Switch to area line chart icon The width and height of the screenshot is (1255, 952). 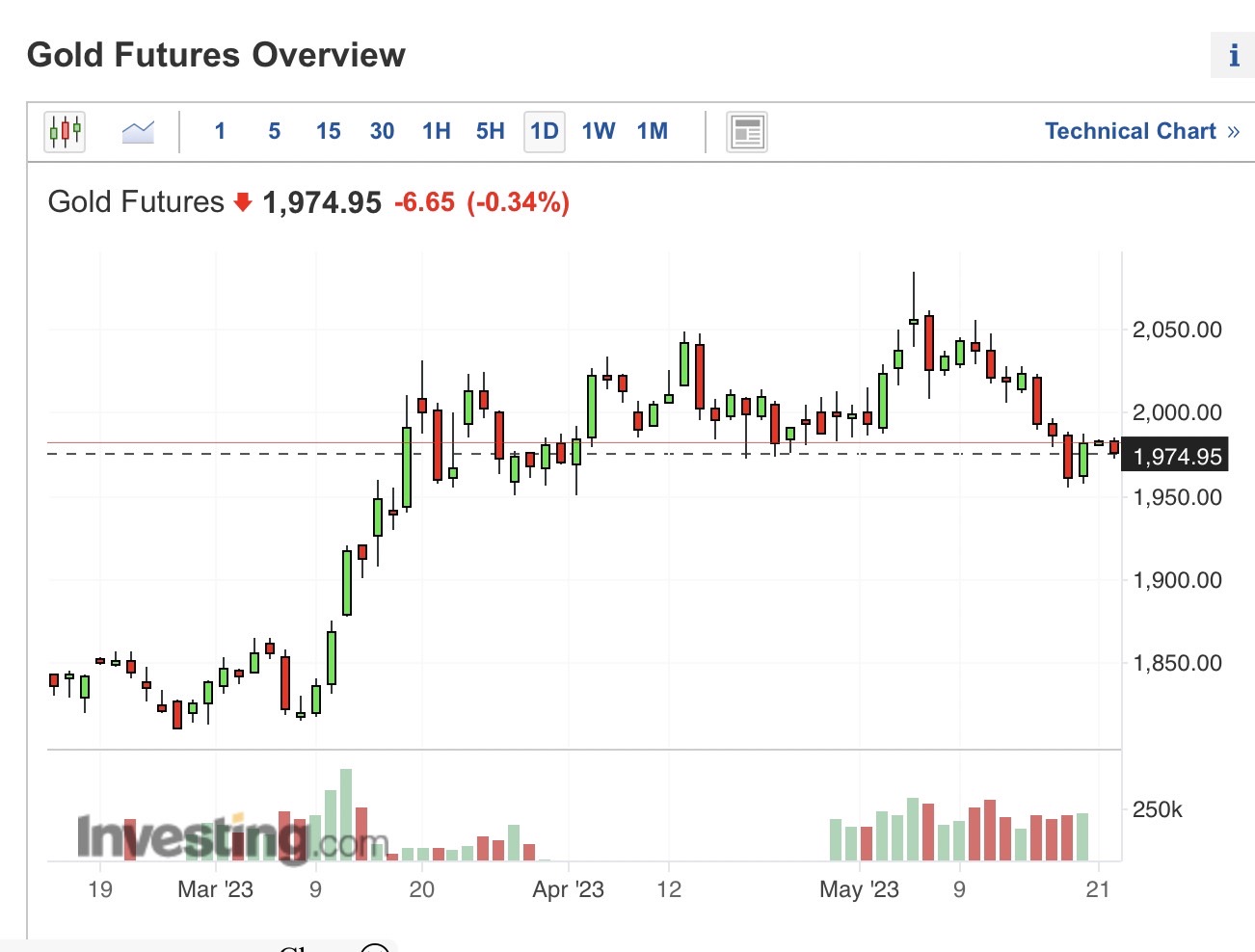click(138, 131)
